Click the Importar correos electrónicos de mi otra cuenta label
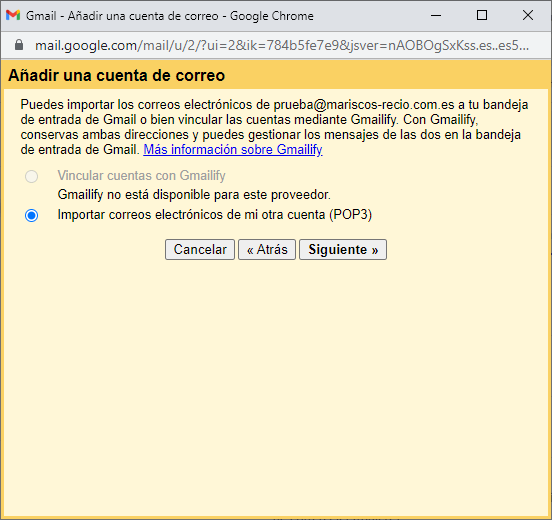Viewport: 552px width, 520px height. point(215,214)
